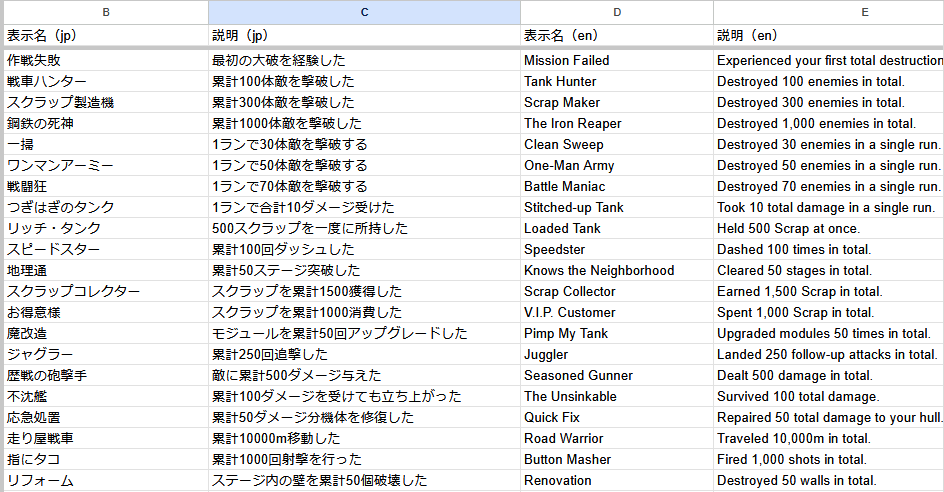Select cell Seasoned Gunner
The width and height of the screenshot is (944, 492).
pos(617,376)
